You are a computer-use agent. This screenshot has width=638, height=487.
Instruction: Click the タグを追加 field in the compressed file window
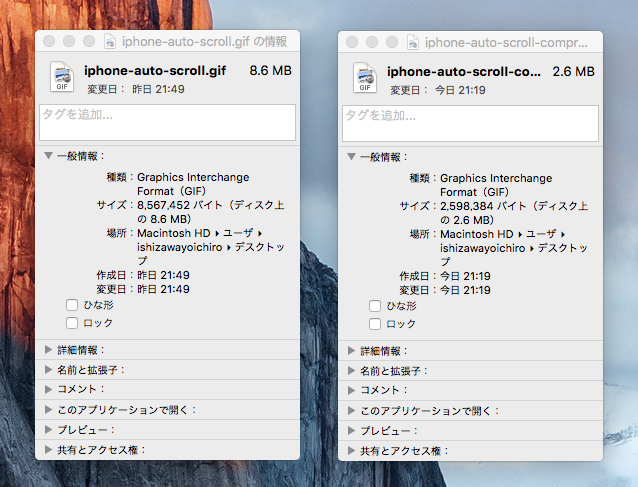click(x=470, y=123)
